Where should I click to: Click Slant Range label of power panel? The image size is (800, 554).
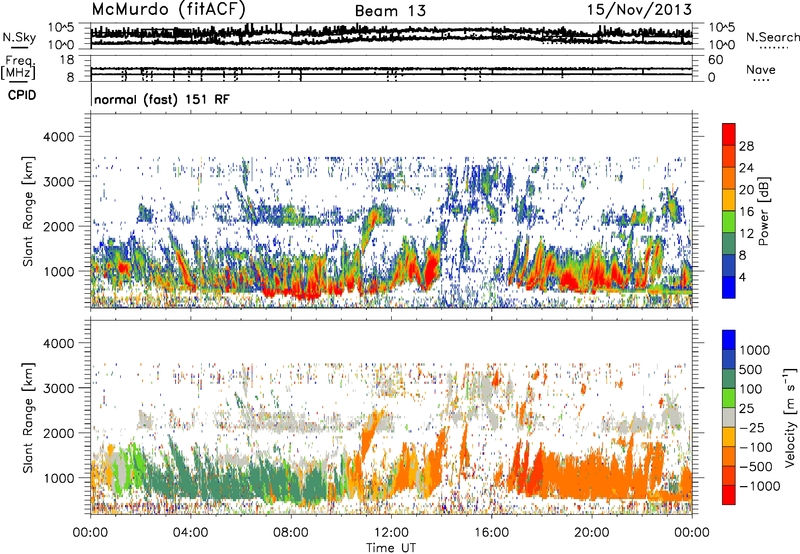(29, 211)
